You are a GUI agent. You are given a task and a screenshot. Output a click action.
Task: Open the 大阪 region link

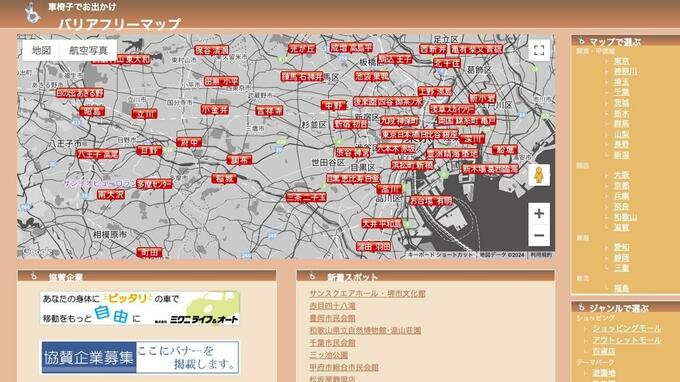621,176
